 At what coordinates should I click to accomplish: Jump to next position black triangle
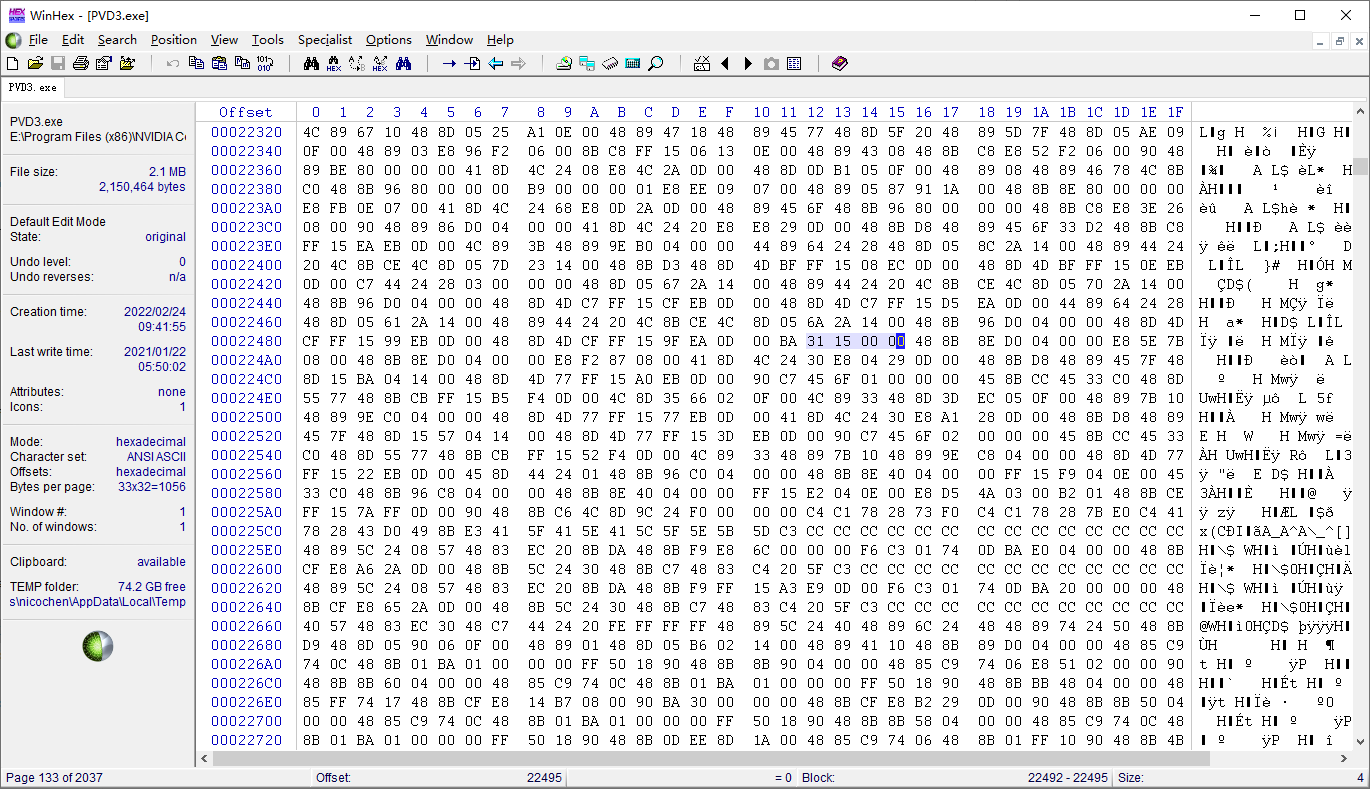[x=748, y=63]
